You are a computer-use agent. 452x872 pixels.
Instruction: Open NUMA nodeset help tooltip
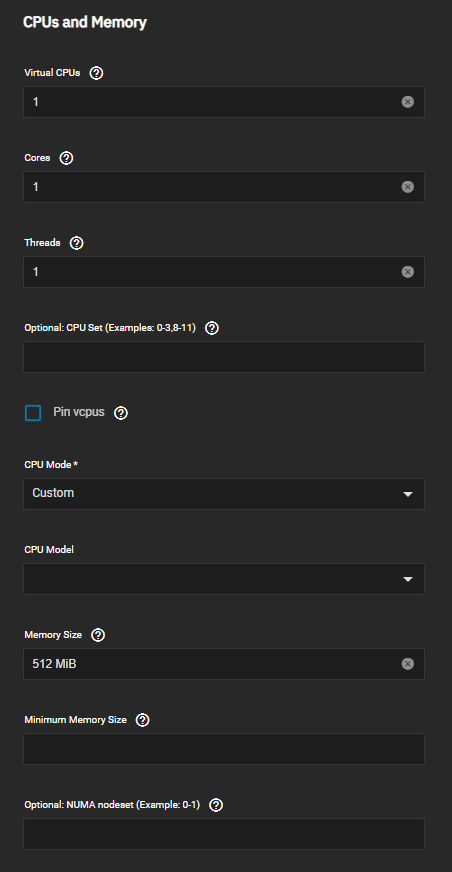click(216, 805)
